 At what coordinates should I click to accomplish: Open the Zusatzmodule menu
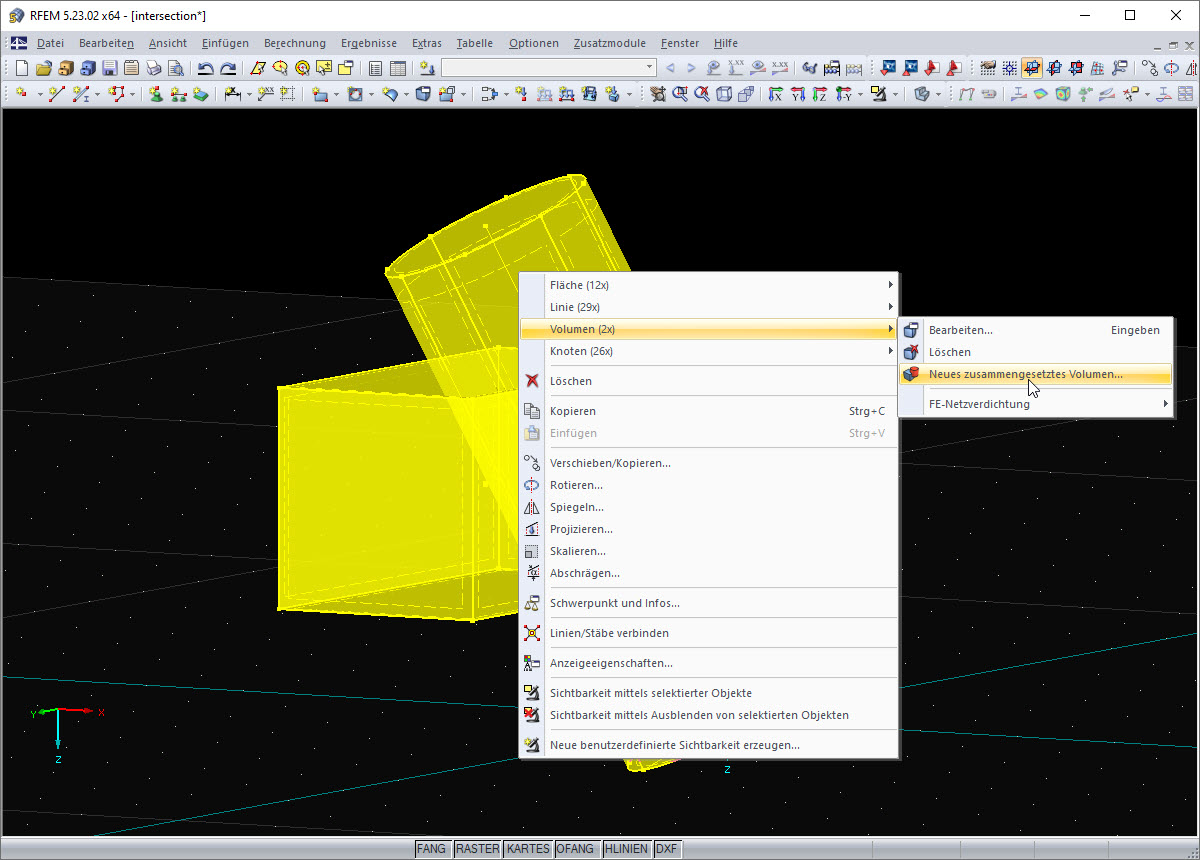tap(609, 43)
